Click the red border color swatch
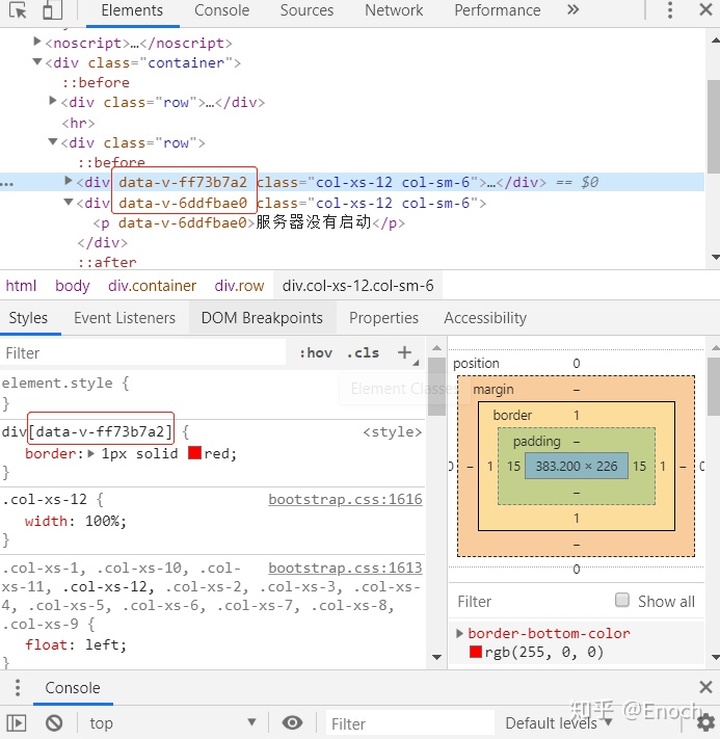The height and width of the screenshot is (739, 720). (195, 453)
